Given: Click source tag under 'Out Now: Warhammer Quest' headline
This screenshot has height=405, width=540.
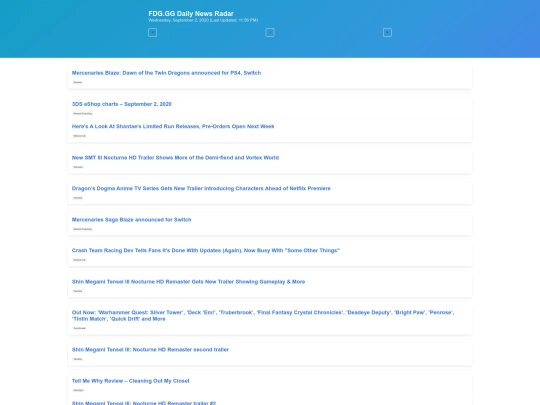Looking at the screenshot, I should pos(80,328).
